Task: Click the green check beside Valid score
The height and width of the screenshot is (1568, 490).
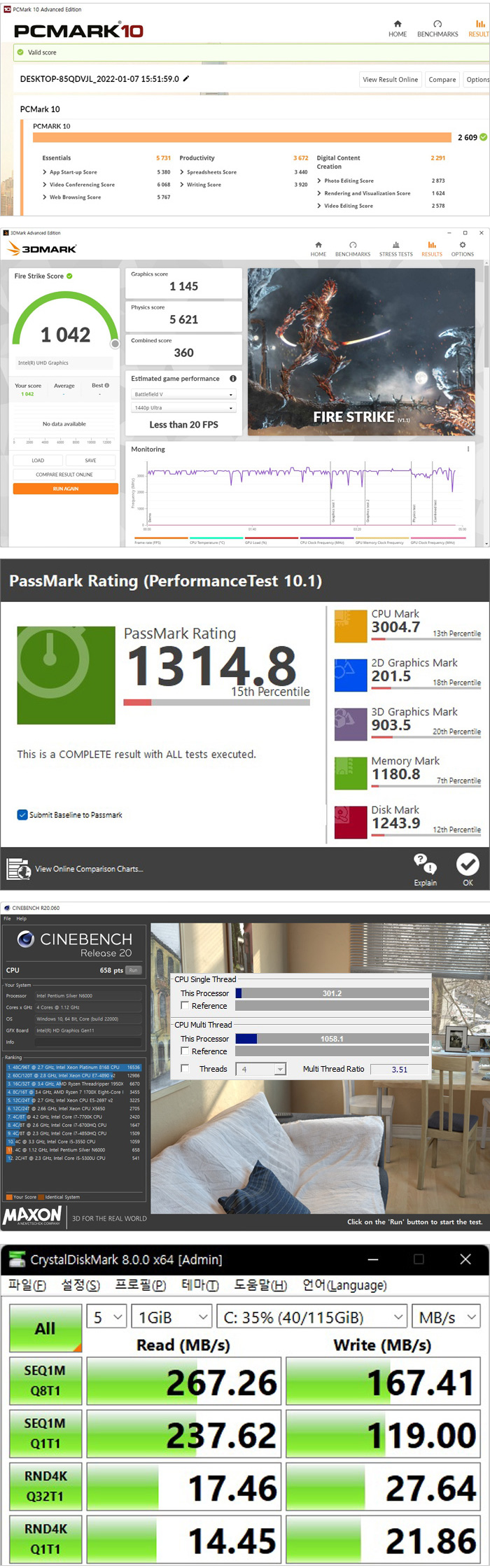Action: 20,52
